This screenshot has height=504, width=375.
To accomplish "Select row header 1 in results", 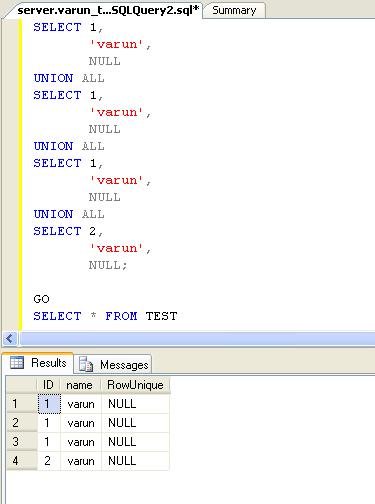I will tap(21, 404).
